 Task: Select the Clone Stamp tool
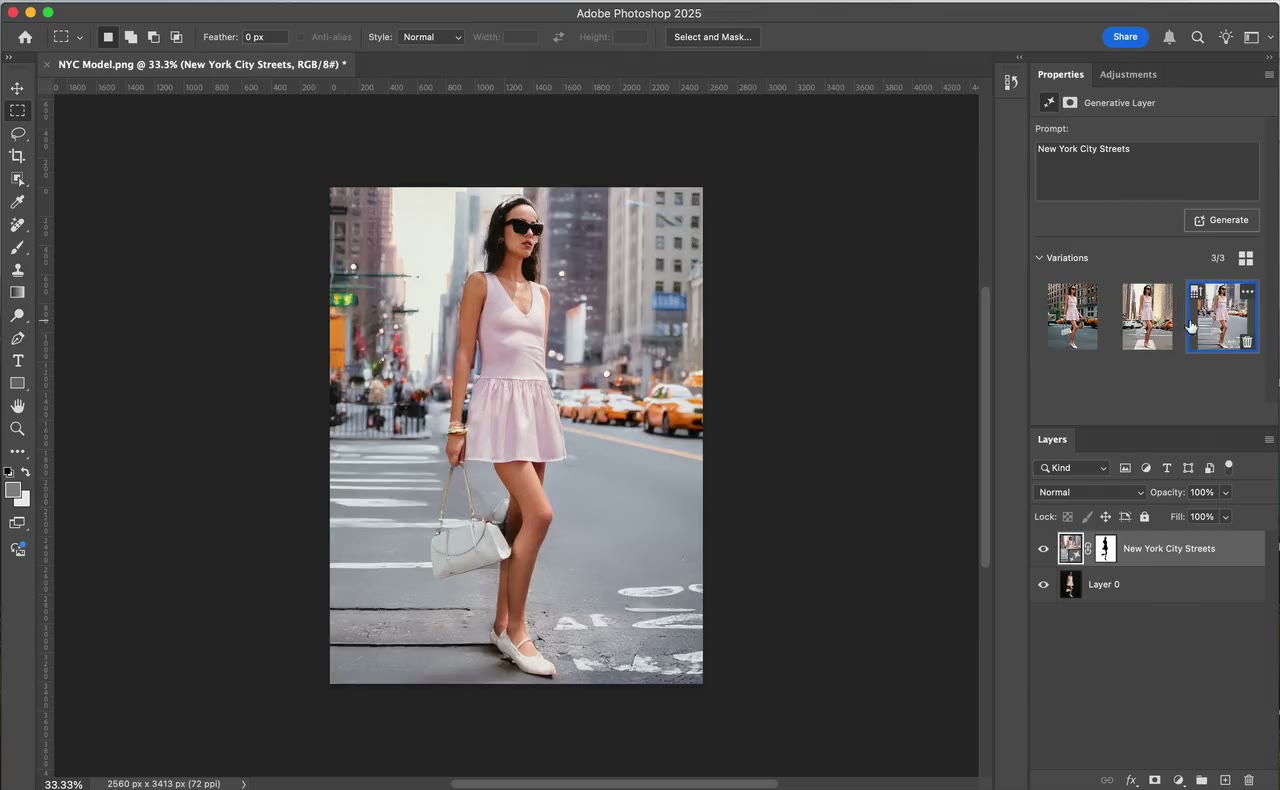(x=17, y=270)
